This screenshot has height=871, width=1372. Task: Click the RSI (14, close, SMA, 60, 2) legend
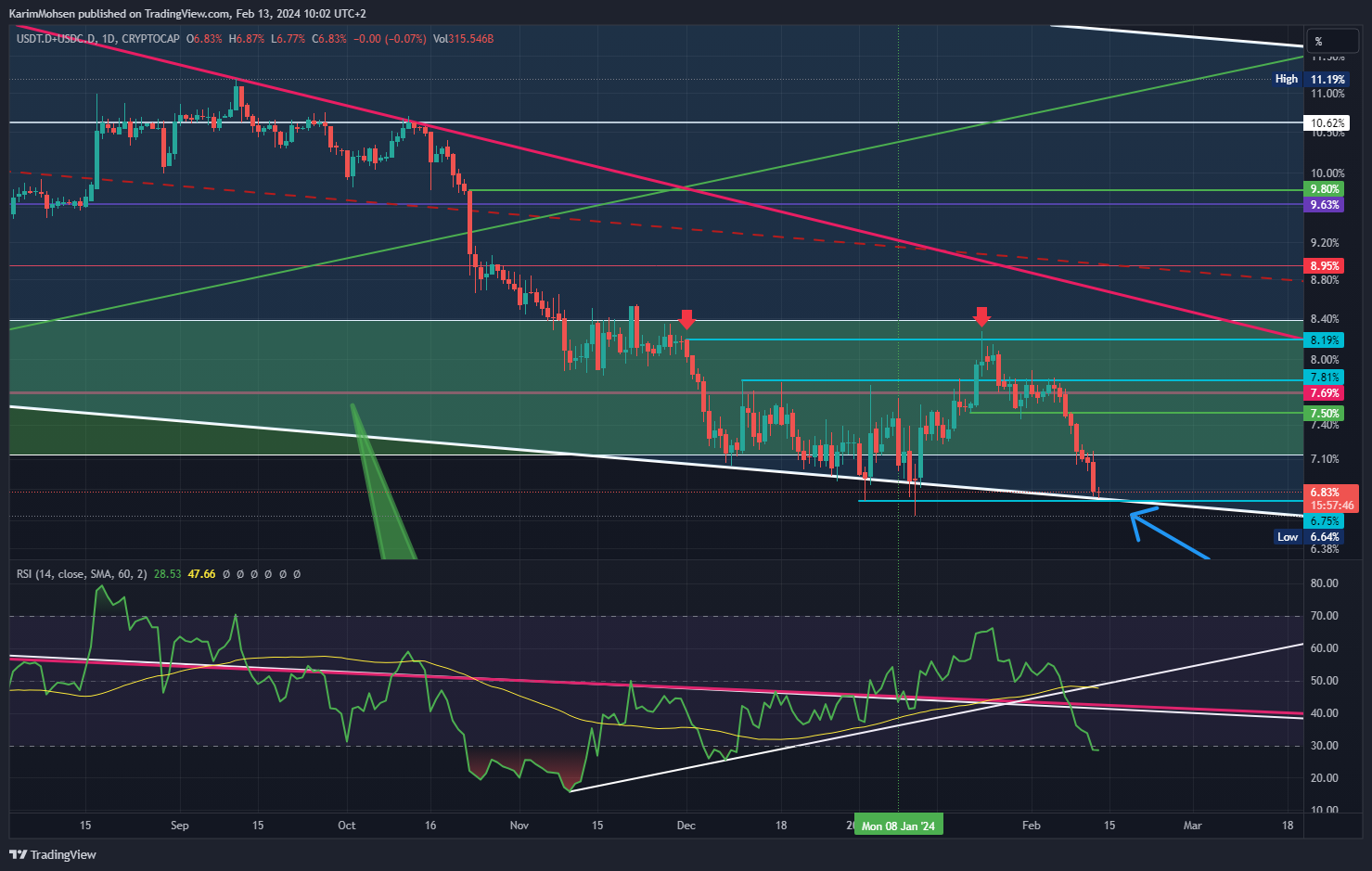pos(82,574)
